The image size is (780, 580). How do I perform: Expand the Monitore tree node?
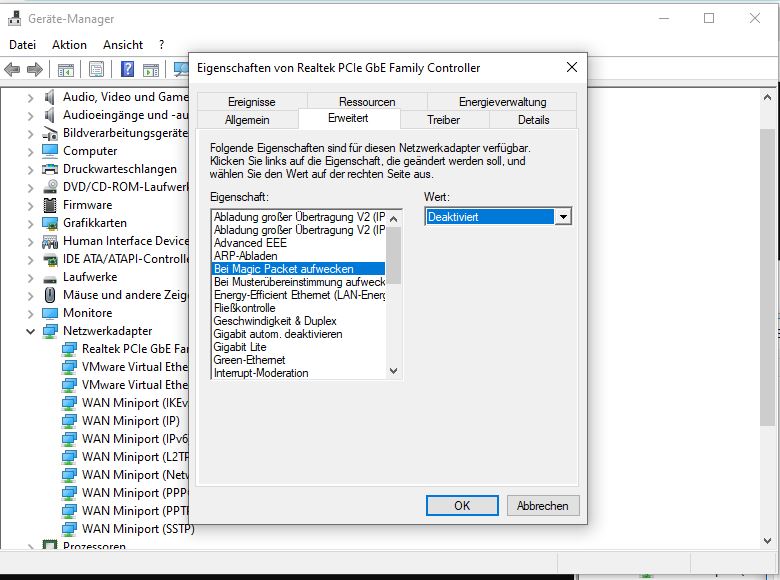[30, 314]
